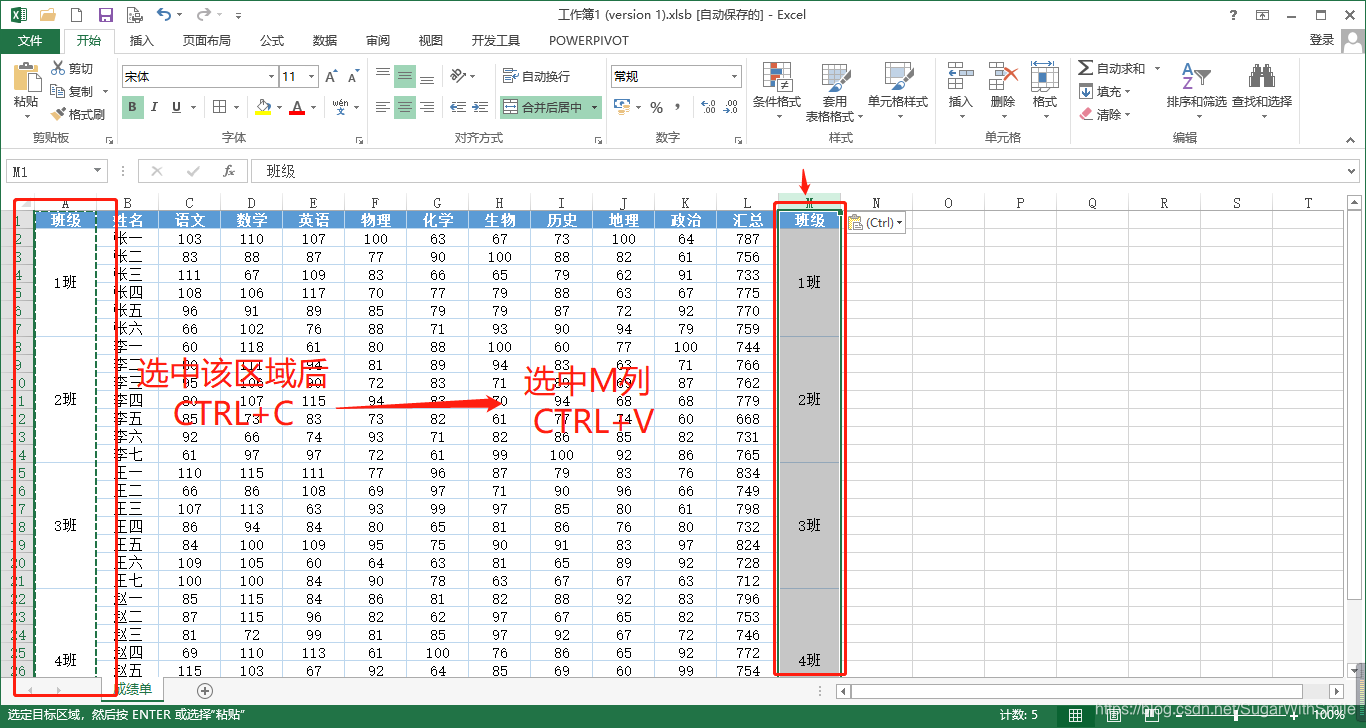Switch to Page Layout (页面布局) tab
This screenshot has width=1366, height=728.
click(x=207, y=40)
